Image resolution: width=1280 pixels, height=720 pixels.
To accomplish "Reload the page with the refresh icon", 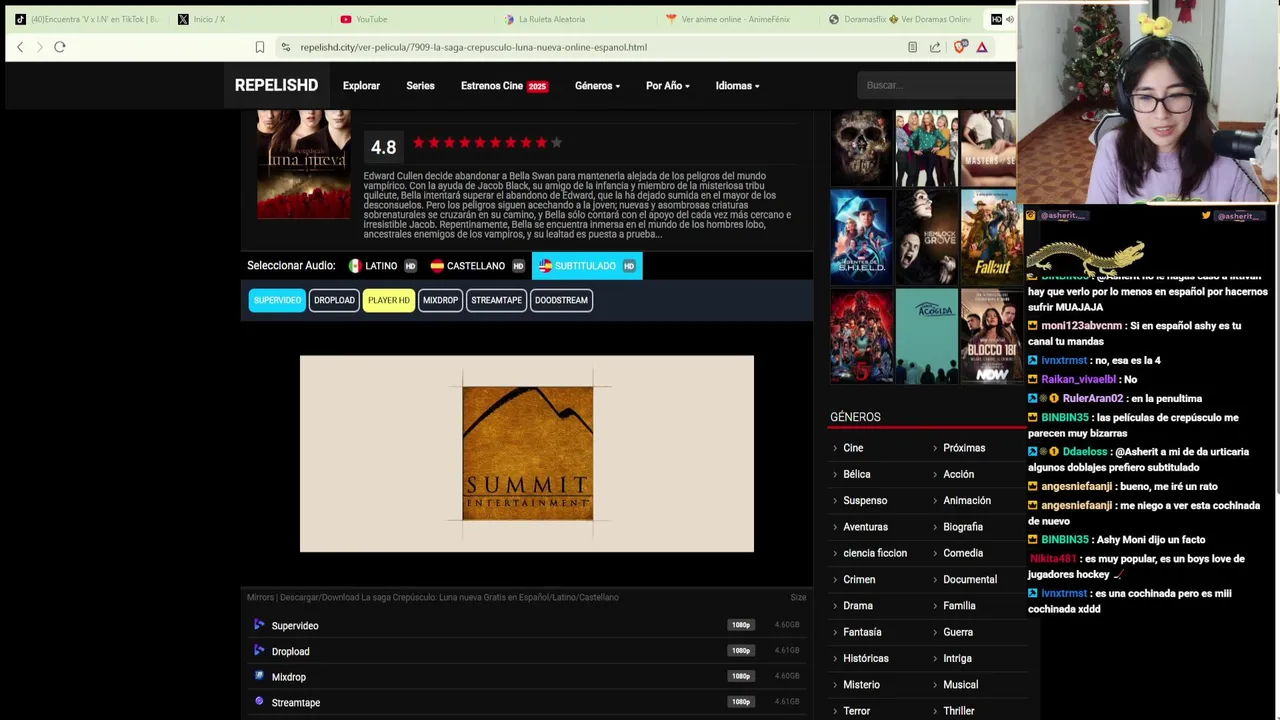I will point(60,47).
